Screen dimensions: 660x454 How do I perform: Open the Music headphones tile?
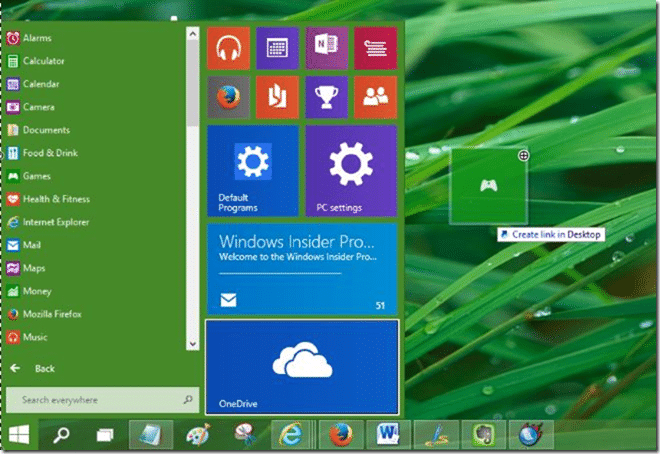pyautogui.click(x=229, y=48)
